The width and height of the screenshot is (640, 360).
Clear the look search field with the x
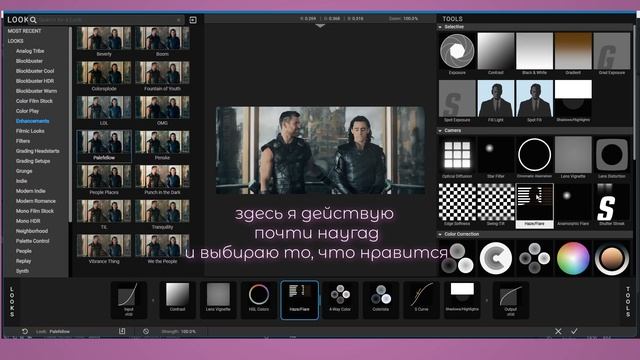[178, 20]
